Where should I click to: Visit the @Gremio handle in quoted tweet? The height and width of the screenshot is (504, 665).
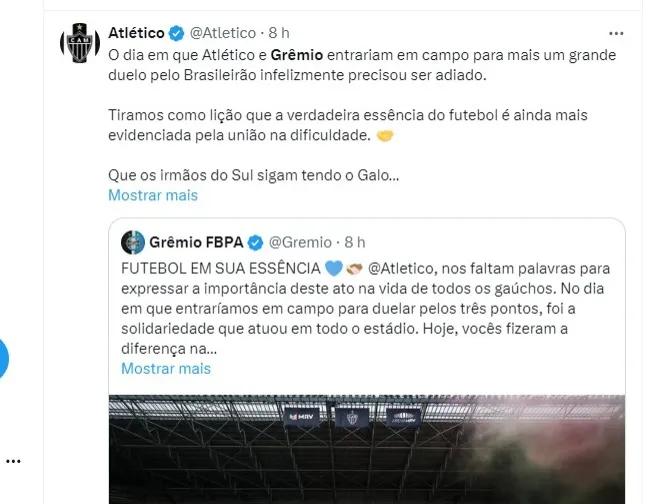pyautogui.click(x=300, y=242)
